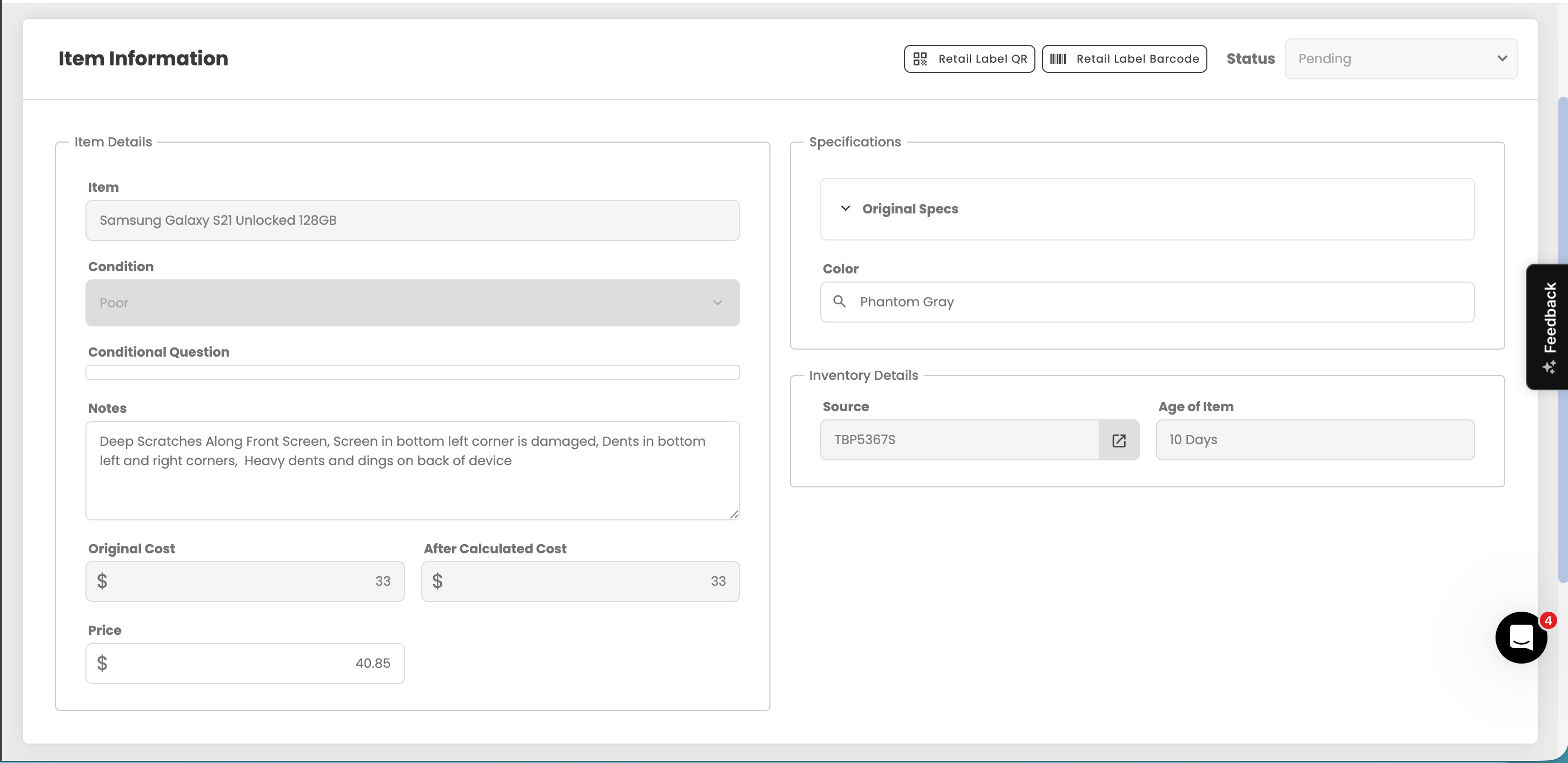Click the Retail Label Barcode button
Viewport: 1568px width, 763px height.
[1124, 58]
